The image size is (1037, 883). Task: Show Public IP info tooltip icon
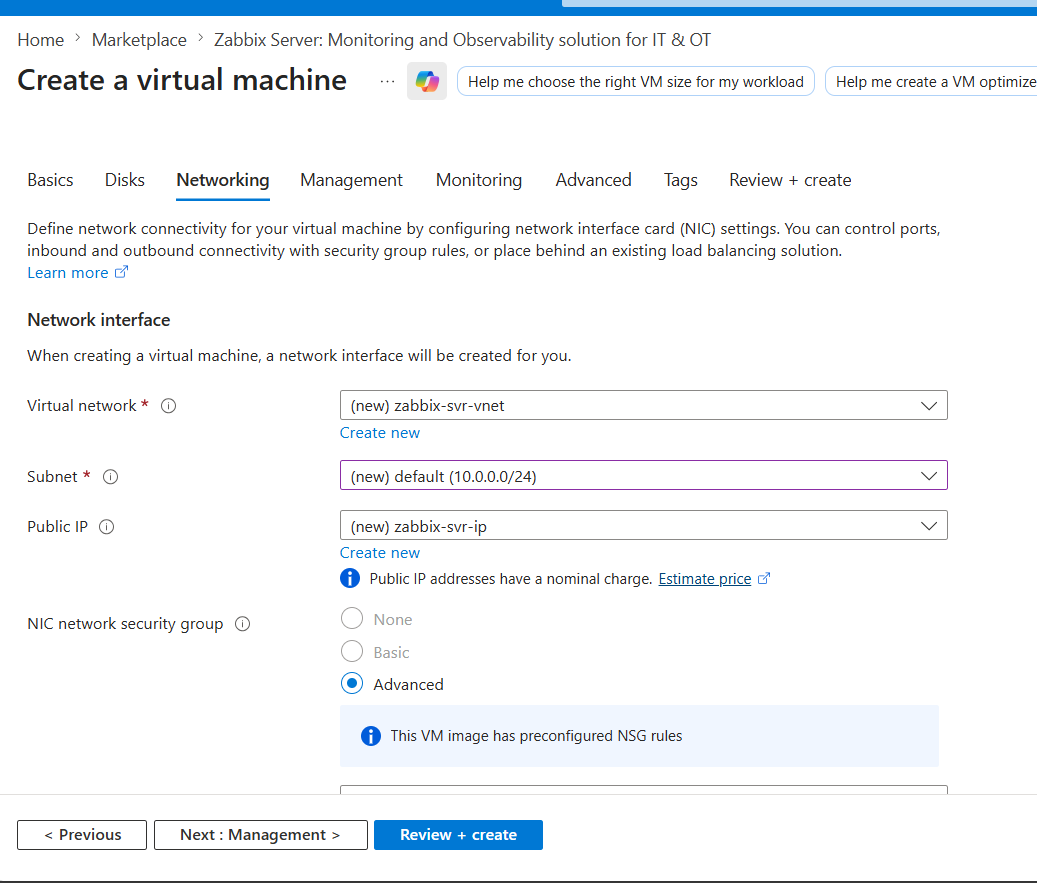(x=106, y=526)
